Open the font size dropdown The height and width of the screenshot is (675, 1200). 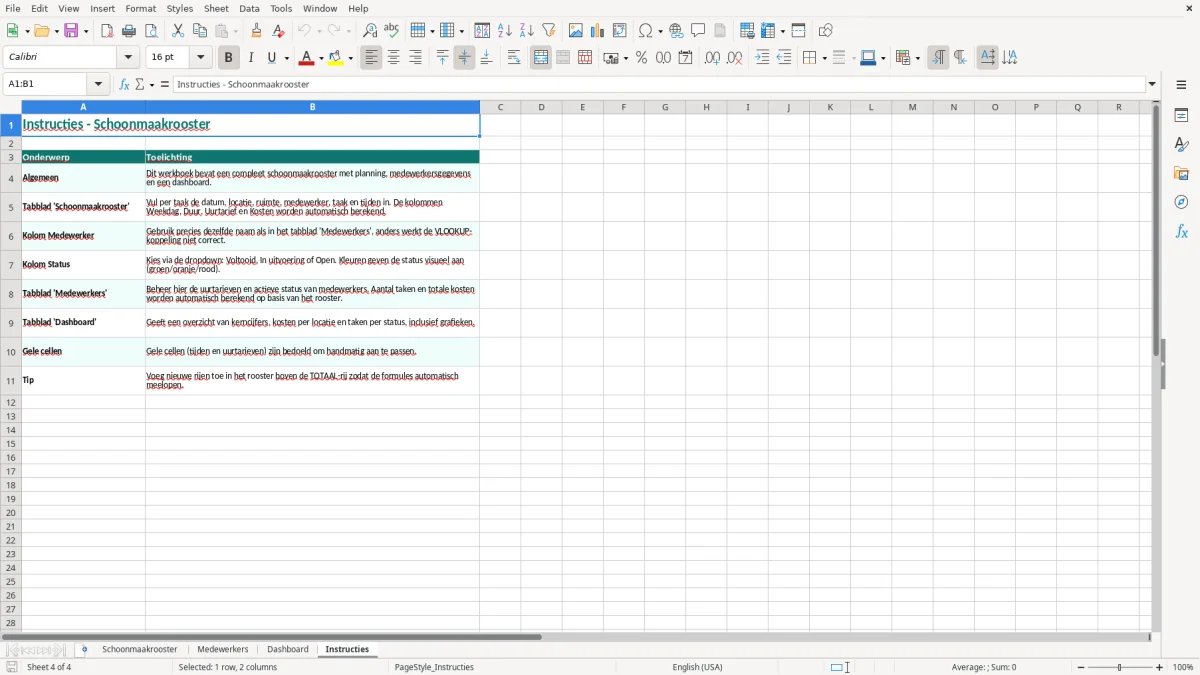tap(201, 58)
